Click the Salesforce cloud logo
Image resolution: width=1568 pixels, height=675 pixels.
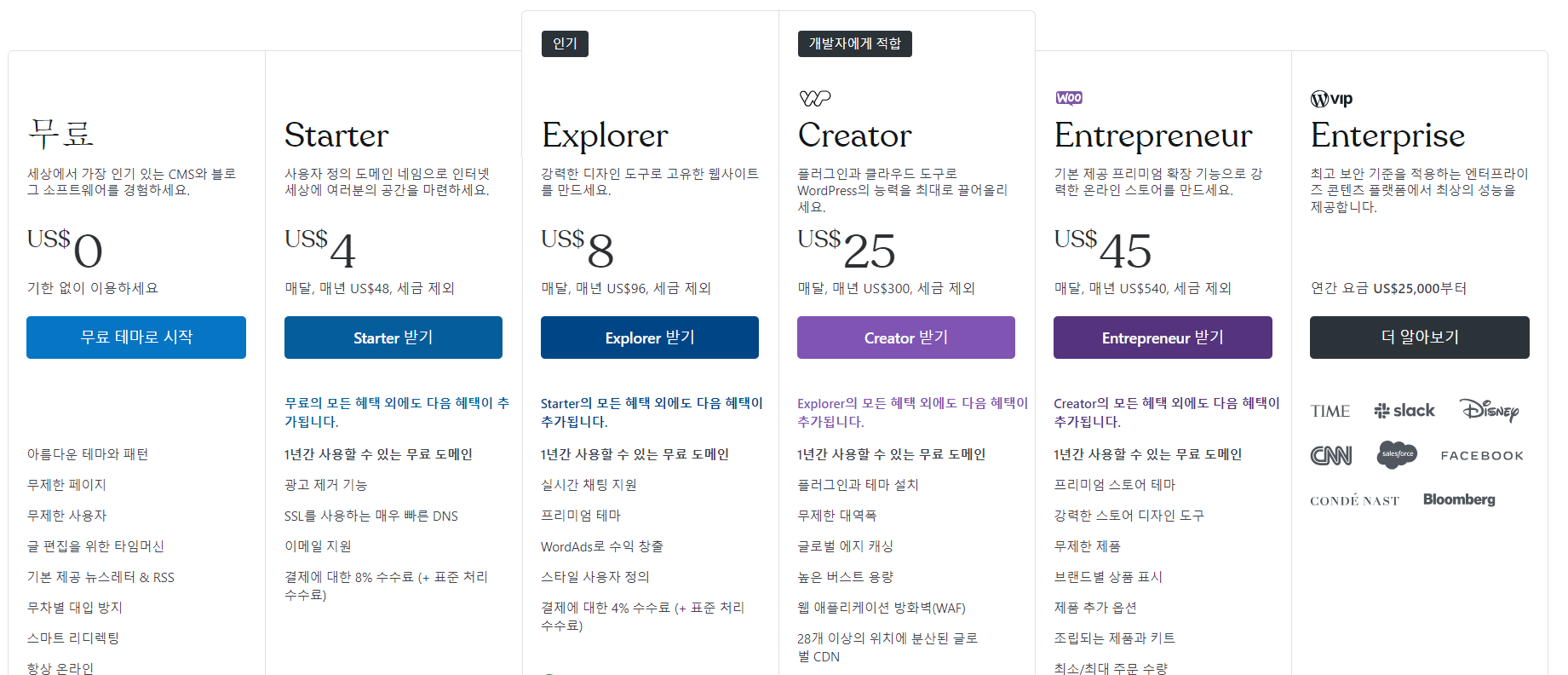pyautogui.click(x=1397, y=454)
